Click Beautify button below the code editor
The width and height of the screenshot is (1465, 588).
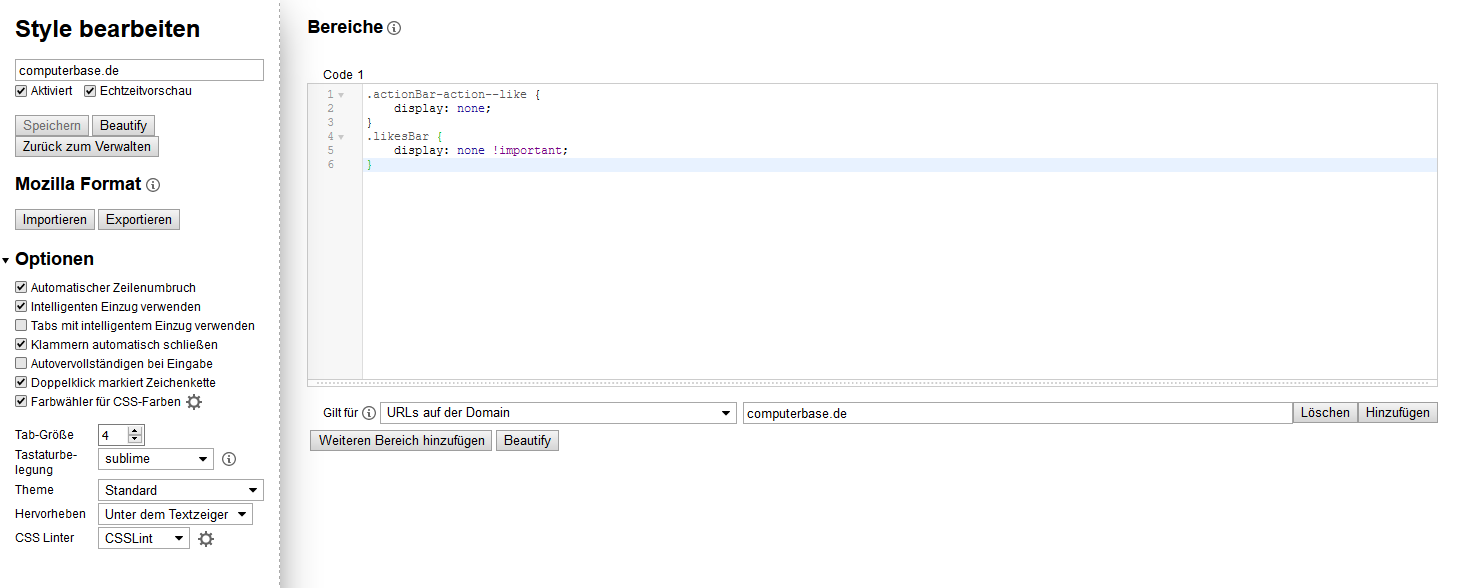click(527, 441)
